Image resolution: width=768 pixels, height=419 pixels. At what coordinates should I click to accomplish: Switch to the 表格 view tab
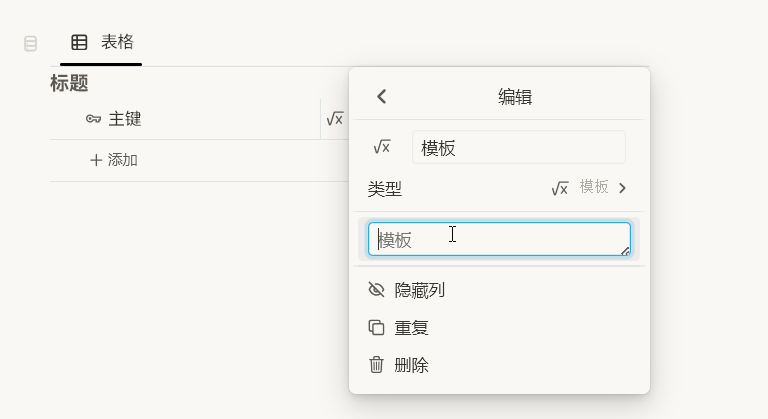click(x=101, y=43)
